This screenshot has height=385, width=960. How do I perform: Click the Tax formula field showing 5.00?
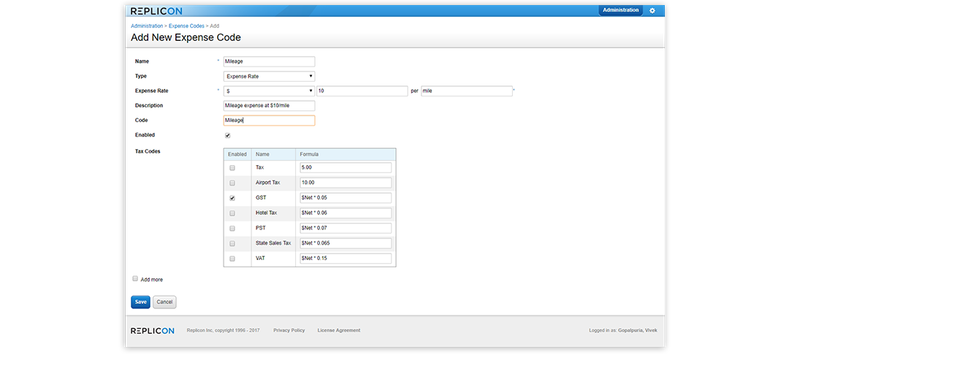point(345,168)
